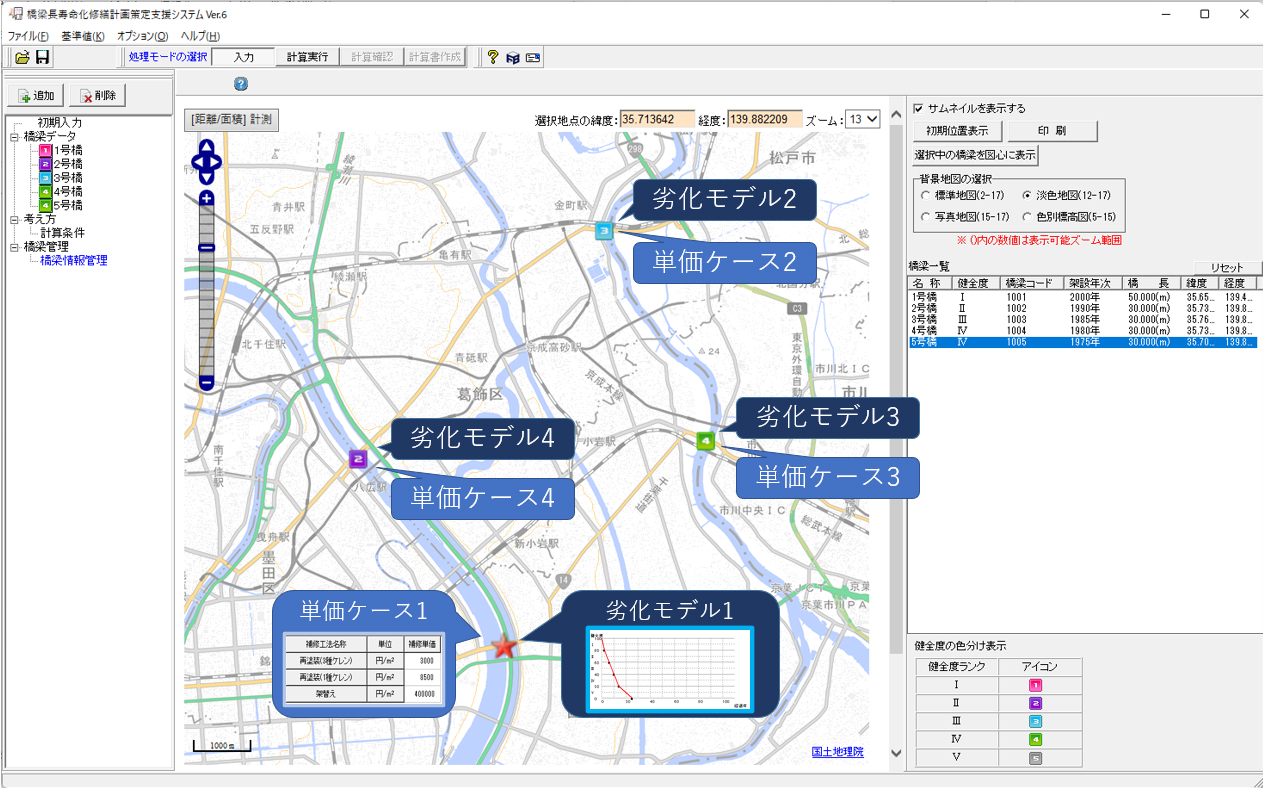The width and height of the screenshot is (1263, 788).
Task: Open the 基準値(K) menu
Action: (82, 35)
